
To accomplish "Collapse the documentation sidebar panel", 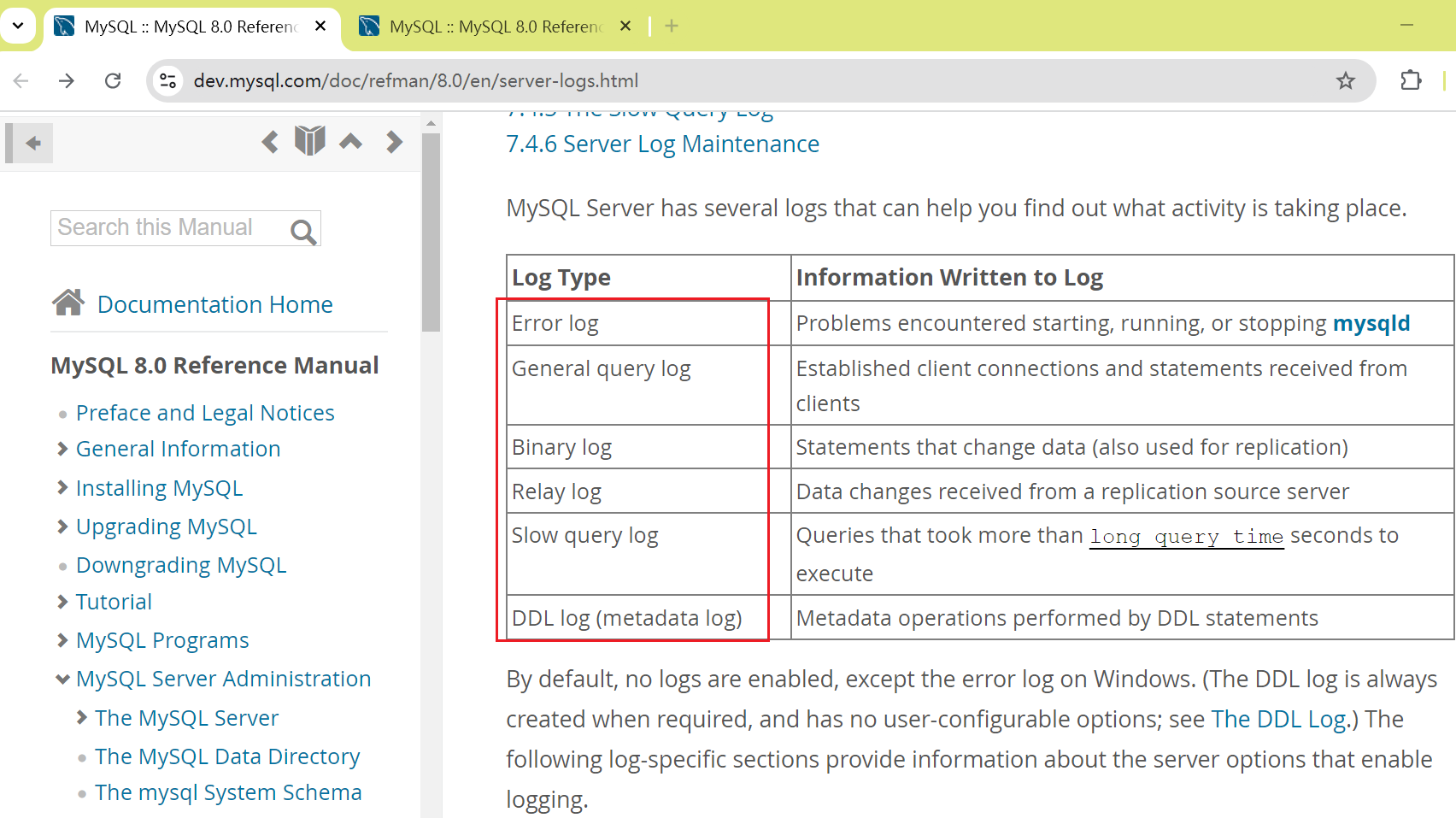I will (30, 143).
